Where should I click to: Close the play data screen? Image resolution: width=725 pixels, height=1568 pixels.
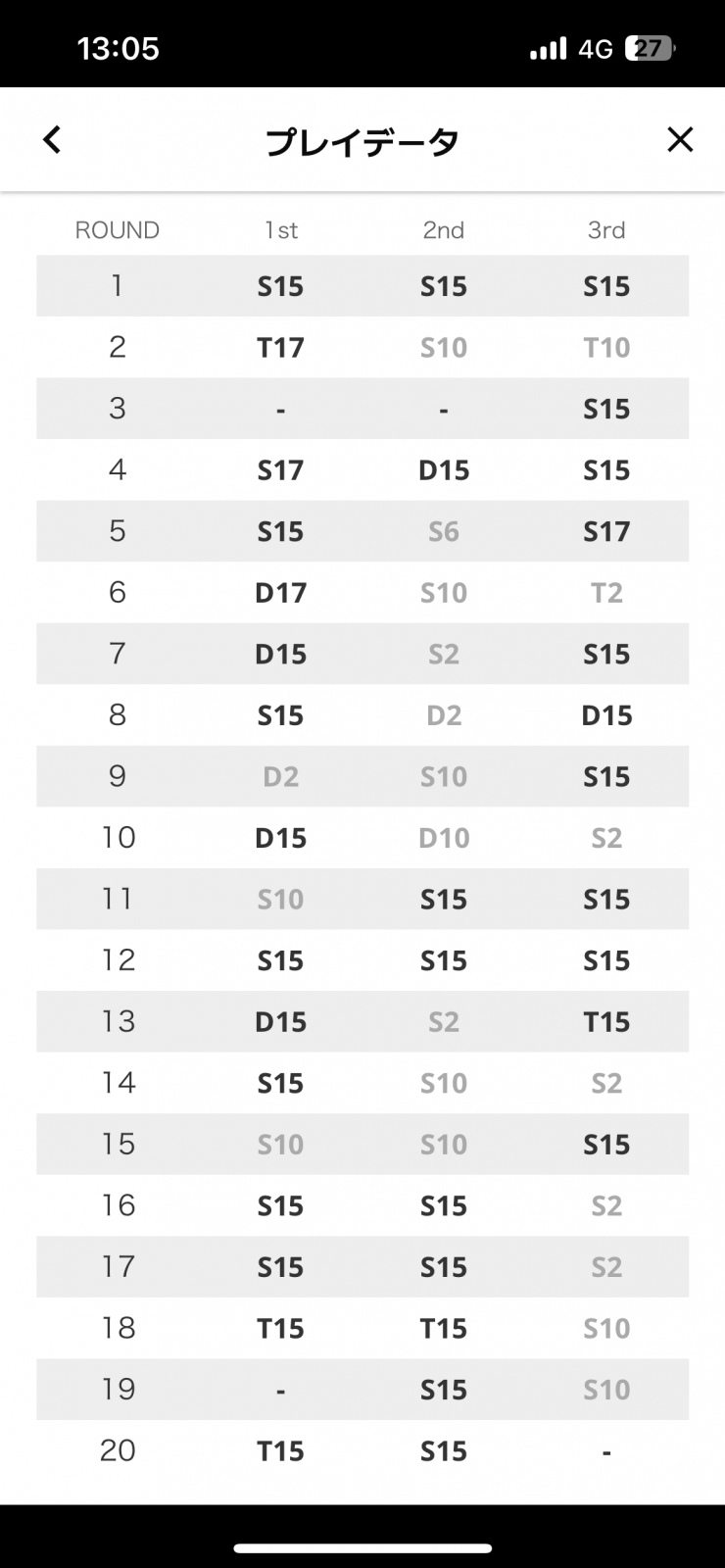click(680, 140)
